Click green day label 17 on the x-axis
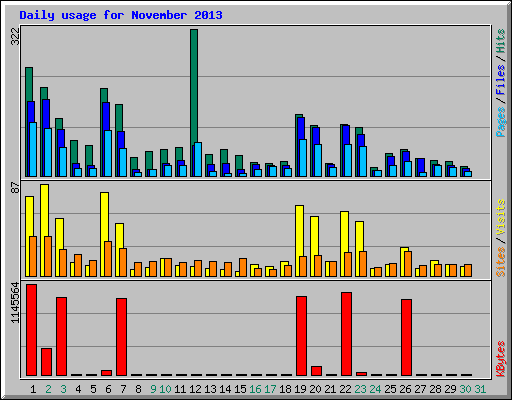The image size is (512, 400). pos(270,389)
